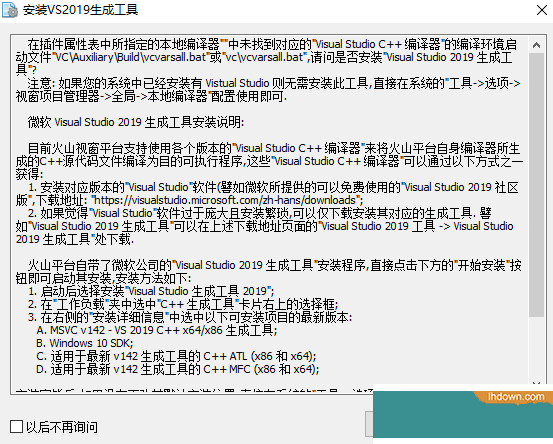Close the 安装VS2019生成工具 dialog
553x444 pixels.
click(x=542, y=10)
